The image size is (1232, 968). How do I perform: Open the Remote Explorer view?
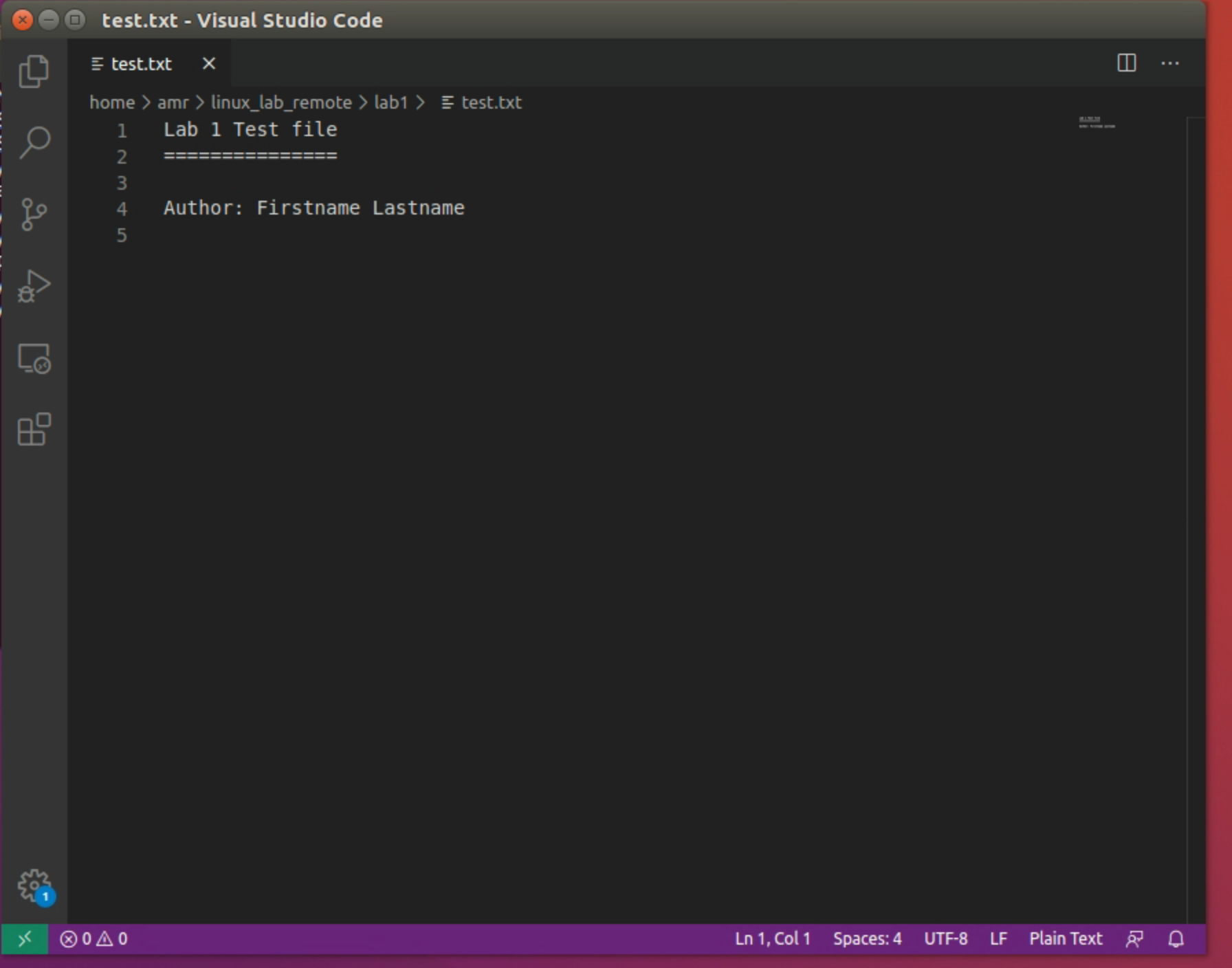point(34,358)
